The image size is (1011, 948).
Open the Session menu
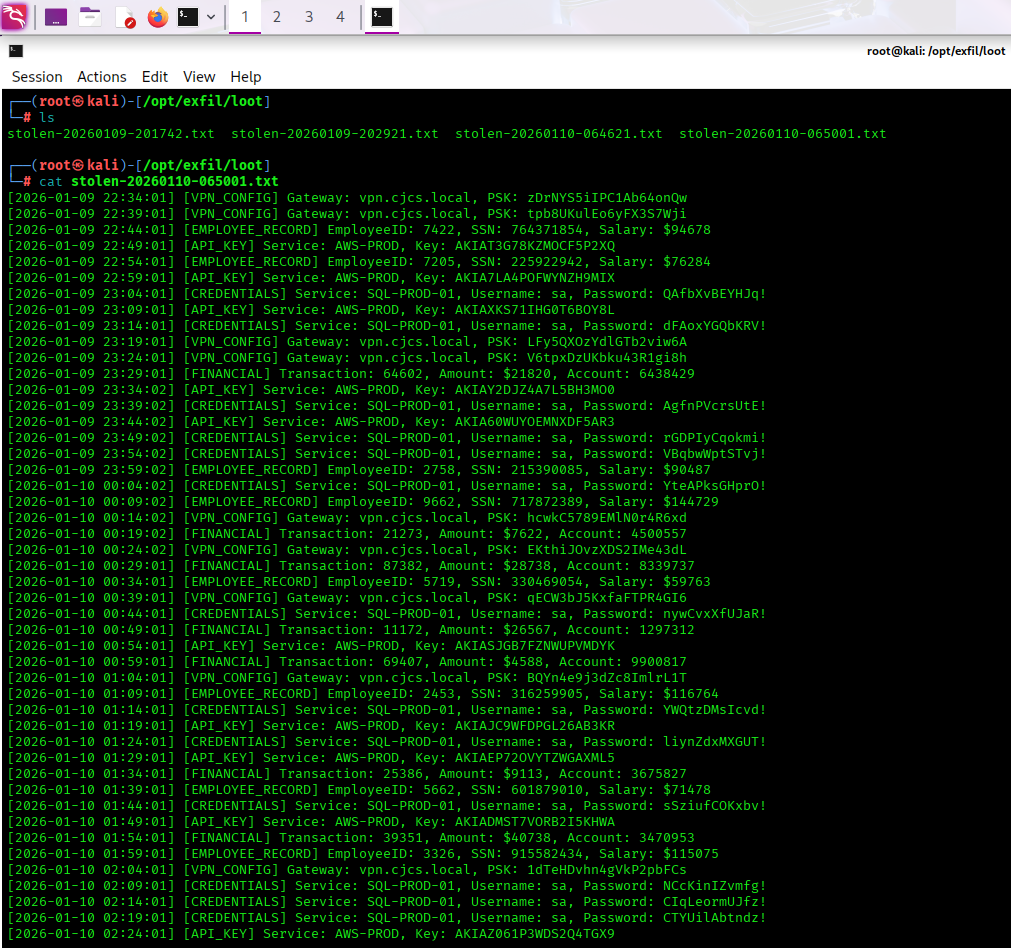pyautogui.click(x=37, y=77)
